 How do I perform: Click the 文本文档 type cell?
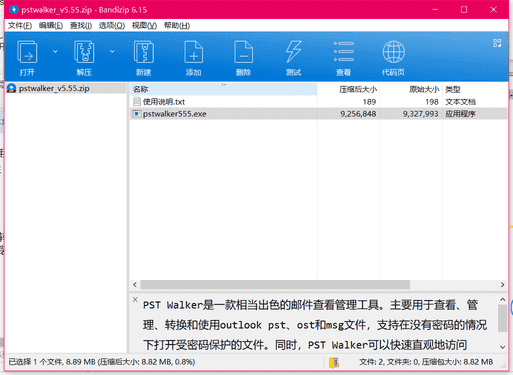(460, 102)
